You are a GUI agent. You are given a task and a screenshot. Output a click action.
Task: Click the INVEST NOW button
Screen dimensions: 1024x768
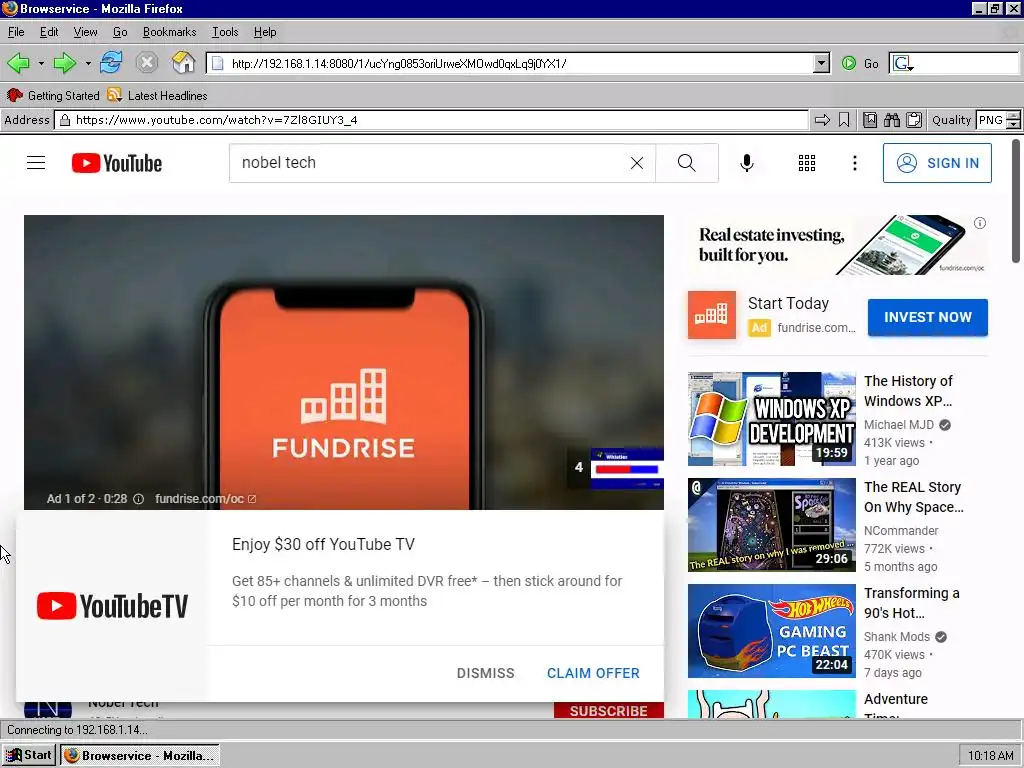pyautogui.click(x=927, y=317)
